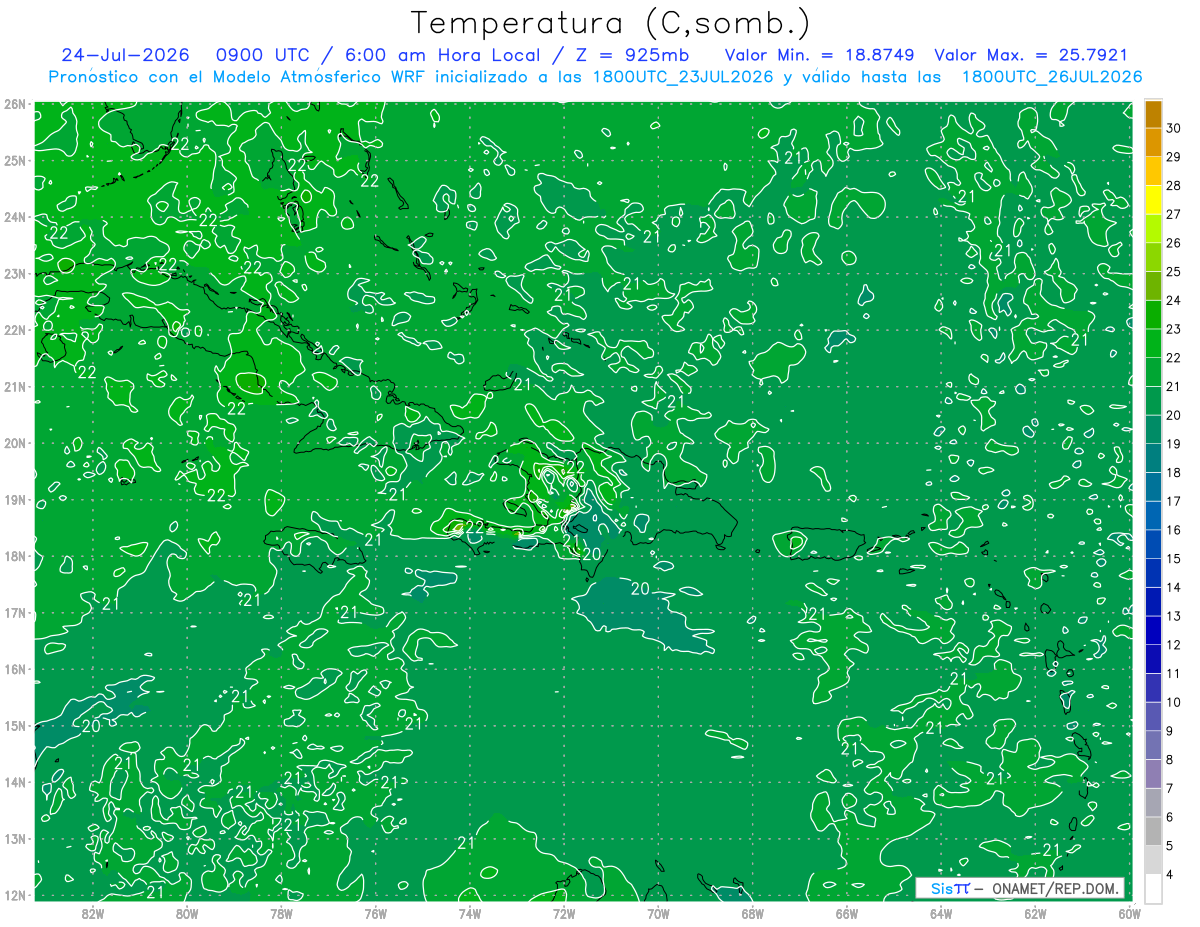Click the ONAMET/REP.DOM. logo box
The image size is (1200, 927).
point(1020,888)
